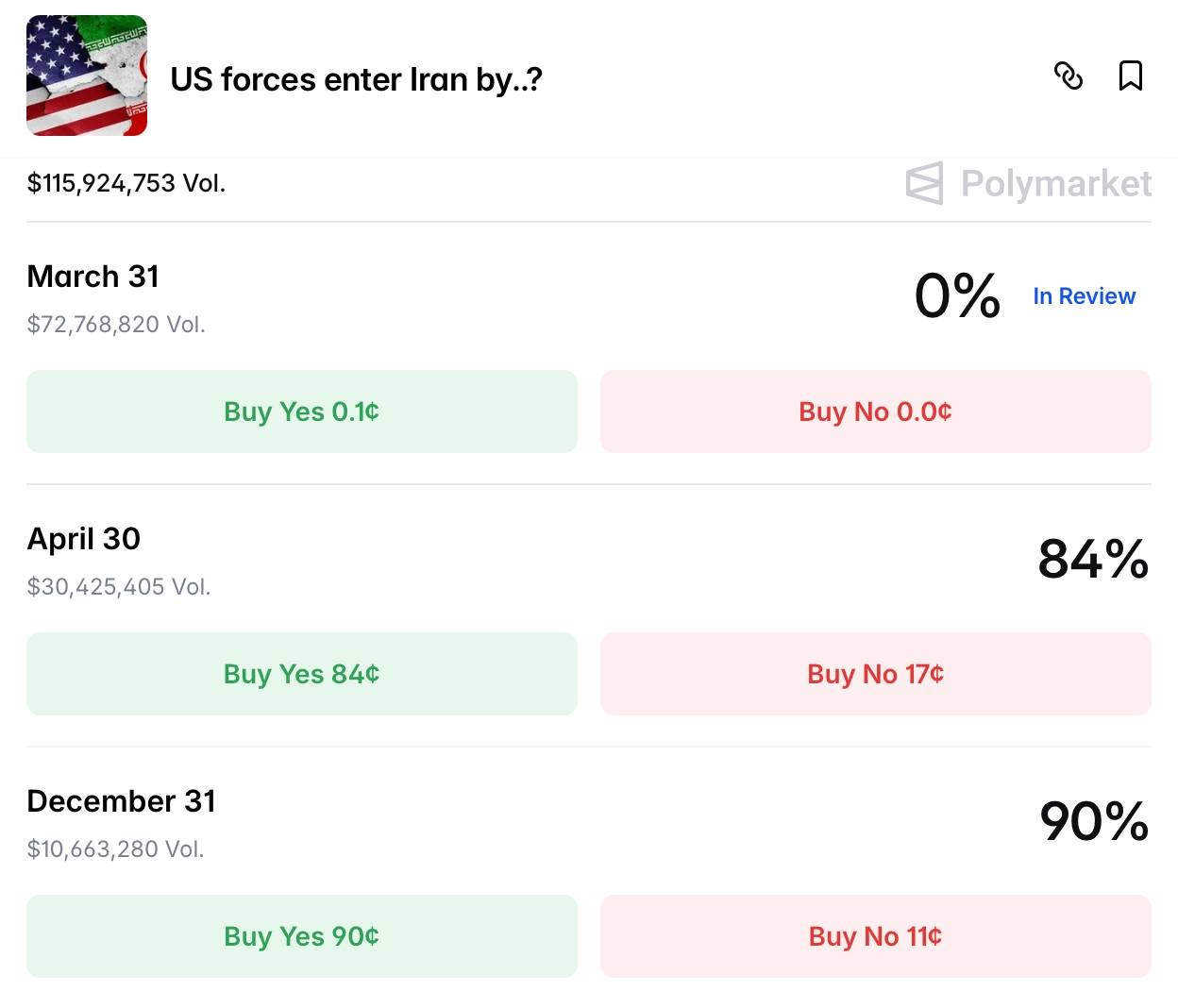Click the Polymarket wordmark text
Image resolution: width=1178 pixels, height=1008 pixels.
coord(1055,183)
